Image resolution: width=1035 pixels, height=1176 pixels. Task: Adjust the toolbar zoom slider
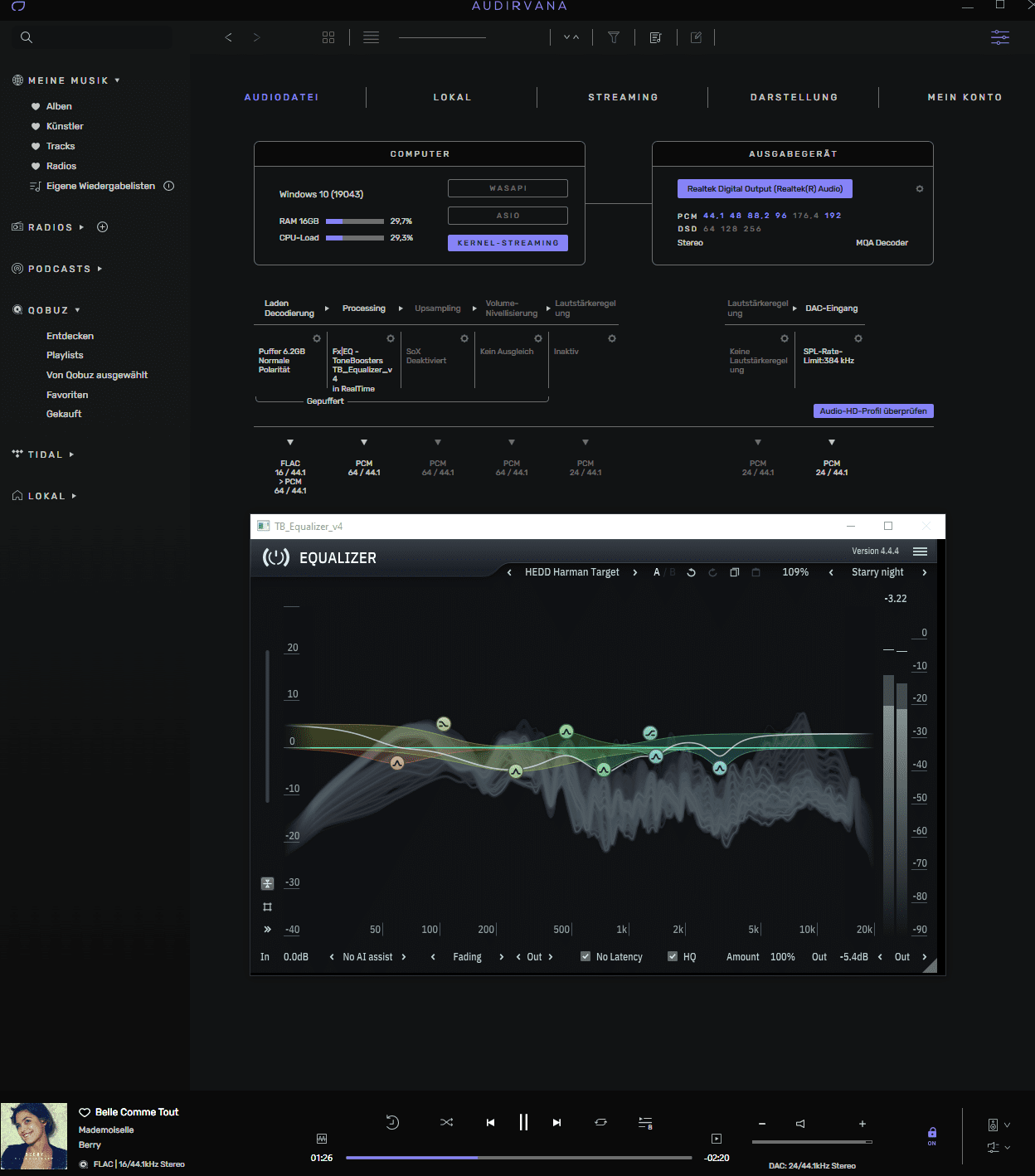pyautogui.click(x=442, y=37)
